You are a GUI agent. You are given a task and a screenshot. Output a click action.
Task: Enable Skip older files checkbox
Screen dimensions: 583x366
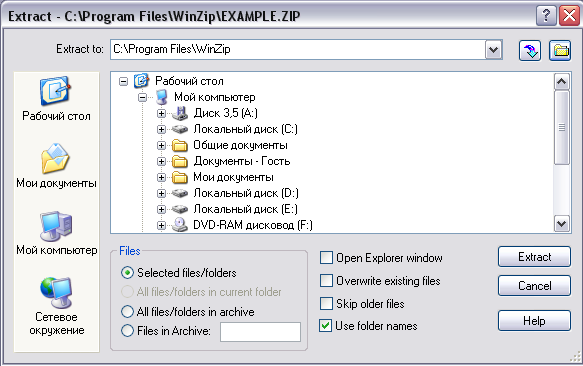click(326, 304)
